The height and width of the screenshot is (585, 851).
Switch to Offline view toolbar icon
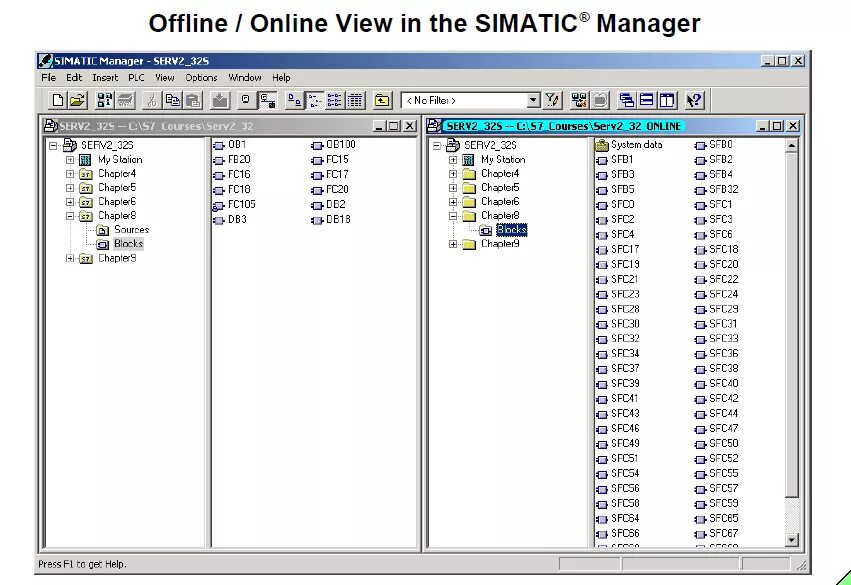245,100
